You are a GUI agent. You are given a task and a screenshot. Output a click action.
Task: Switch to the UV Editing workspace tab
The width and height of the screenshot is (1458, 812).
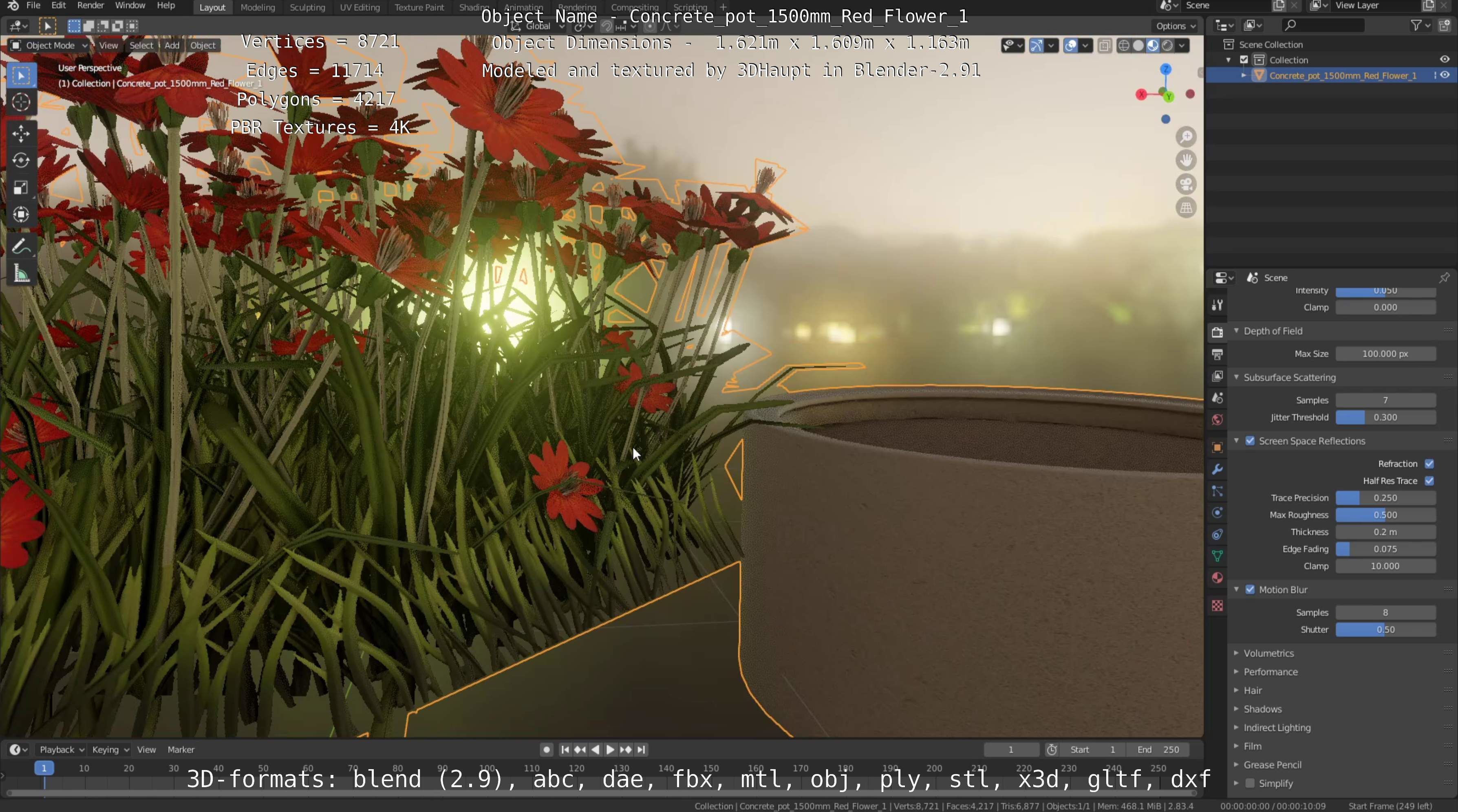(360, 7)
